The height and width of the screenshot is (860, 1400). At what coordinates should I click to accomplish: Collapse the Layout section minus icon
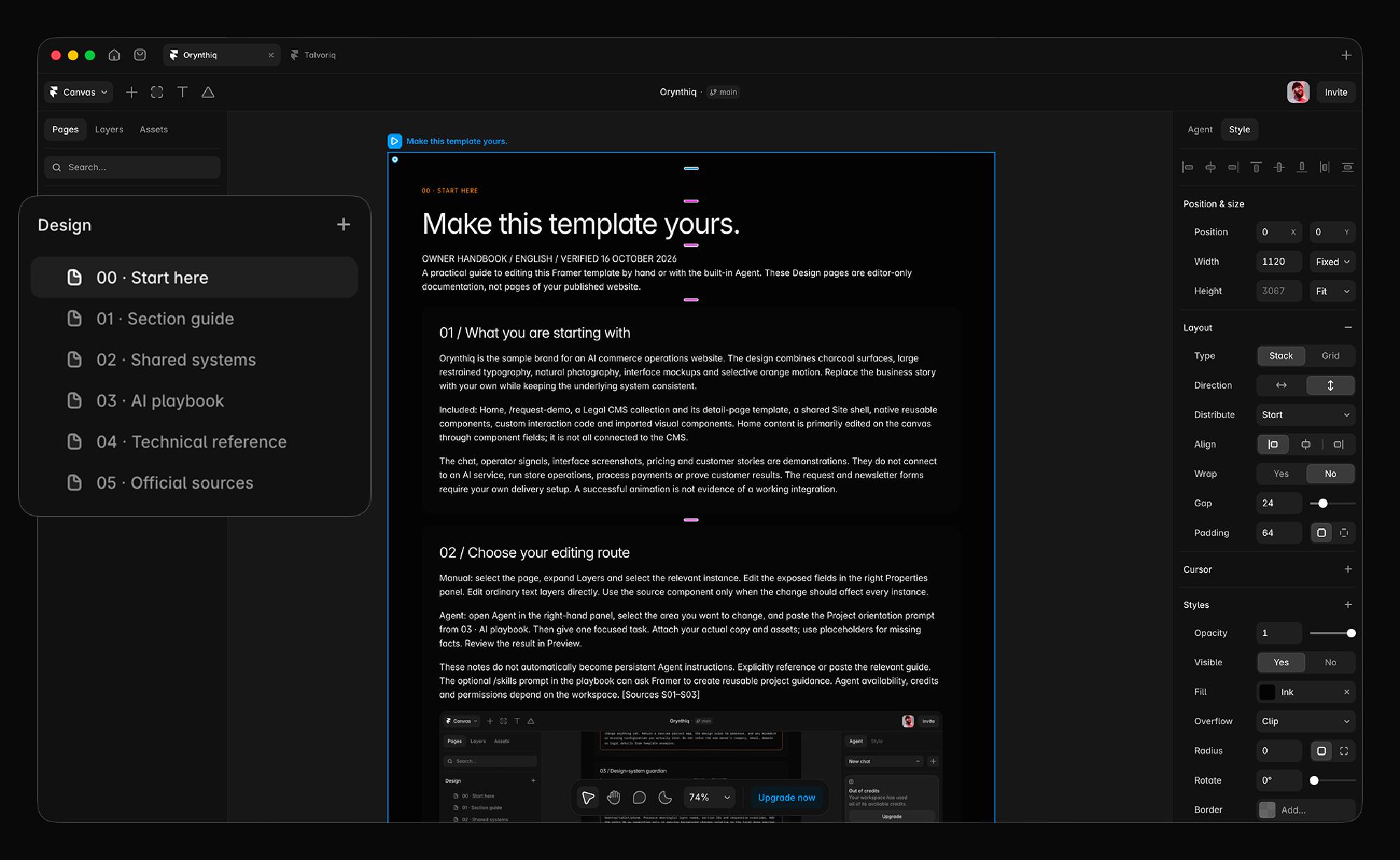click(x=1348, y=327)
